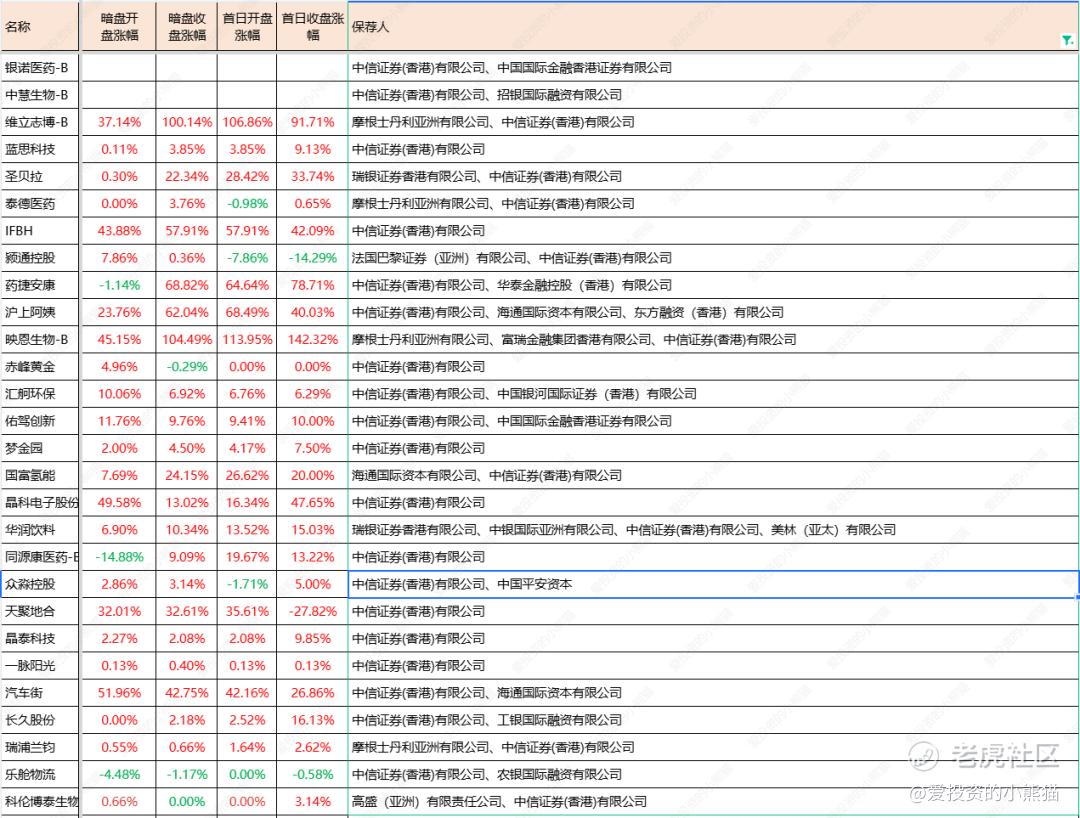The width and height of the screenshot is (1080, 818).
Task: Click the 长久股份 name cell
Action: point(40,720)
